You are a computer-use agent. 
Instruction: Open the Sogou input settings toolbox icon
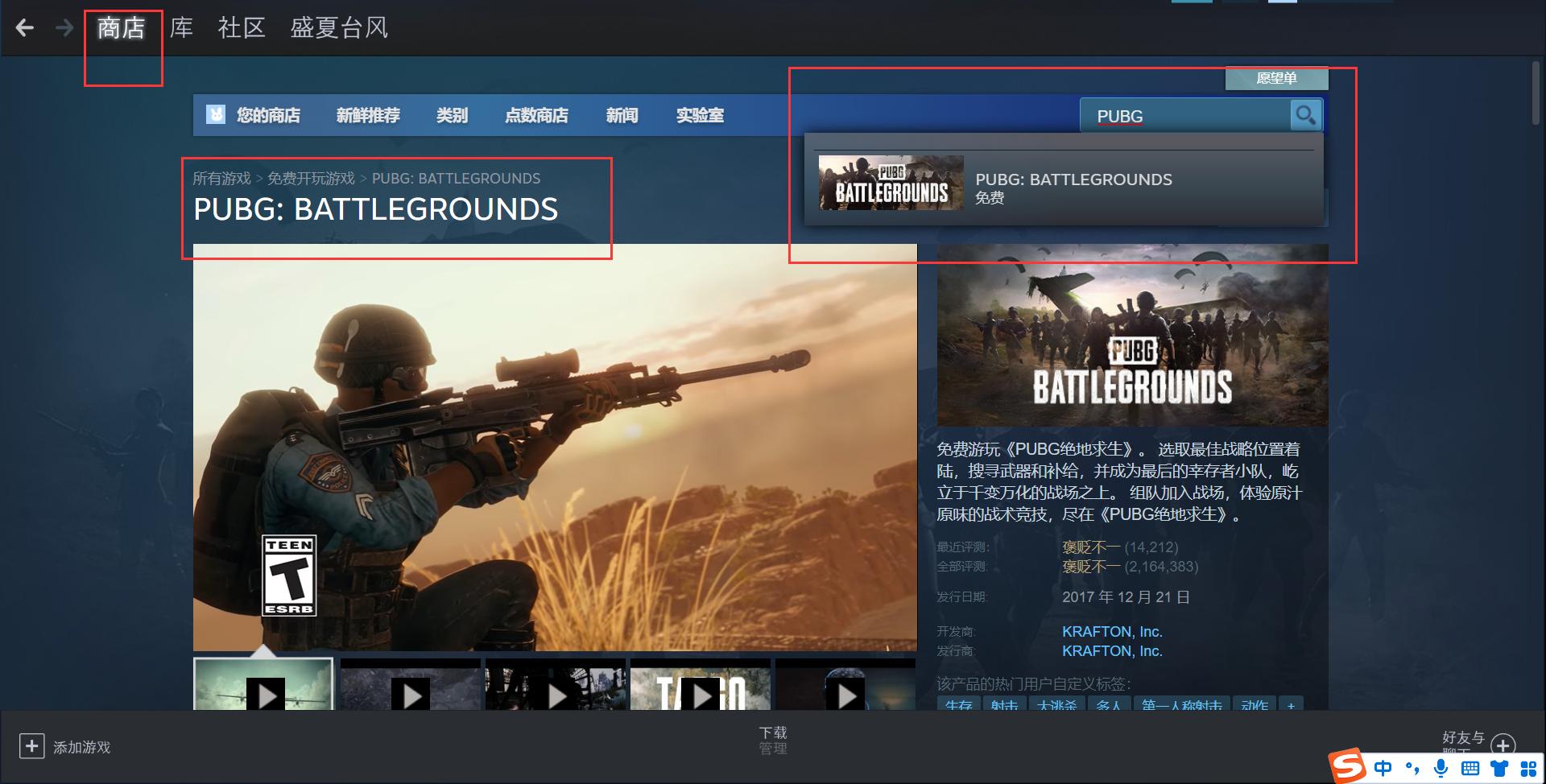click(1529, 767)
